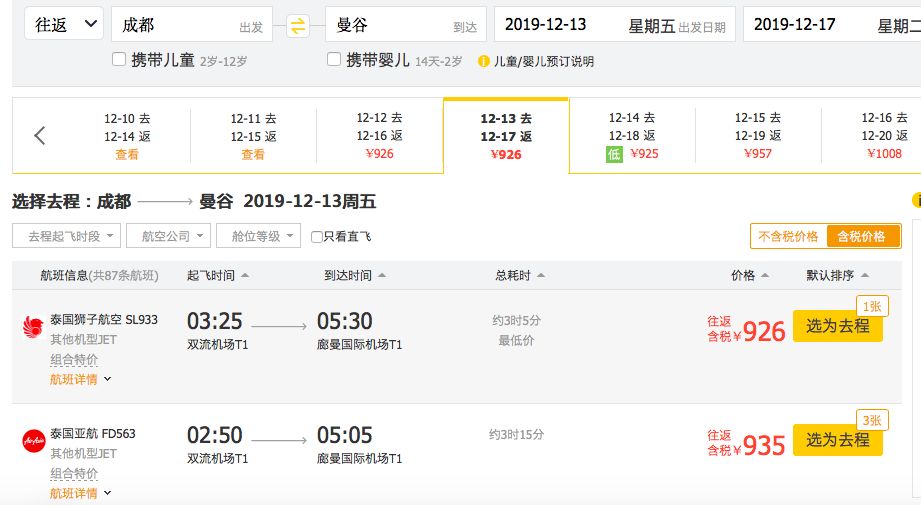The height and width of the screenshot is (505, 921).
Task: Go to previous dates arrow
Action: (x=40, y=136)
